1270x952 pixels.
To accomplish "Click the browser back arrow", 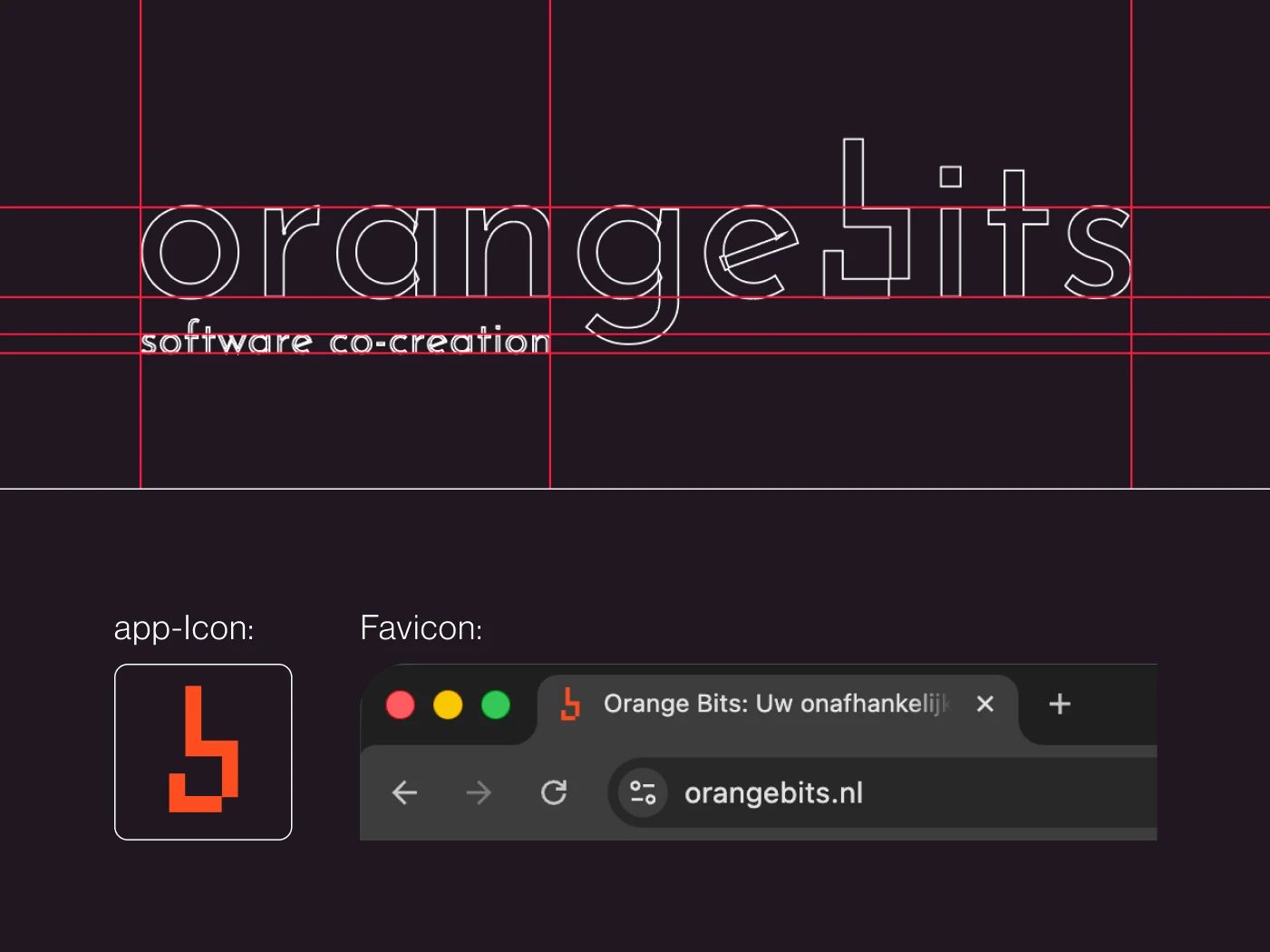I will [404, 793].
